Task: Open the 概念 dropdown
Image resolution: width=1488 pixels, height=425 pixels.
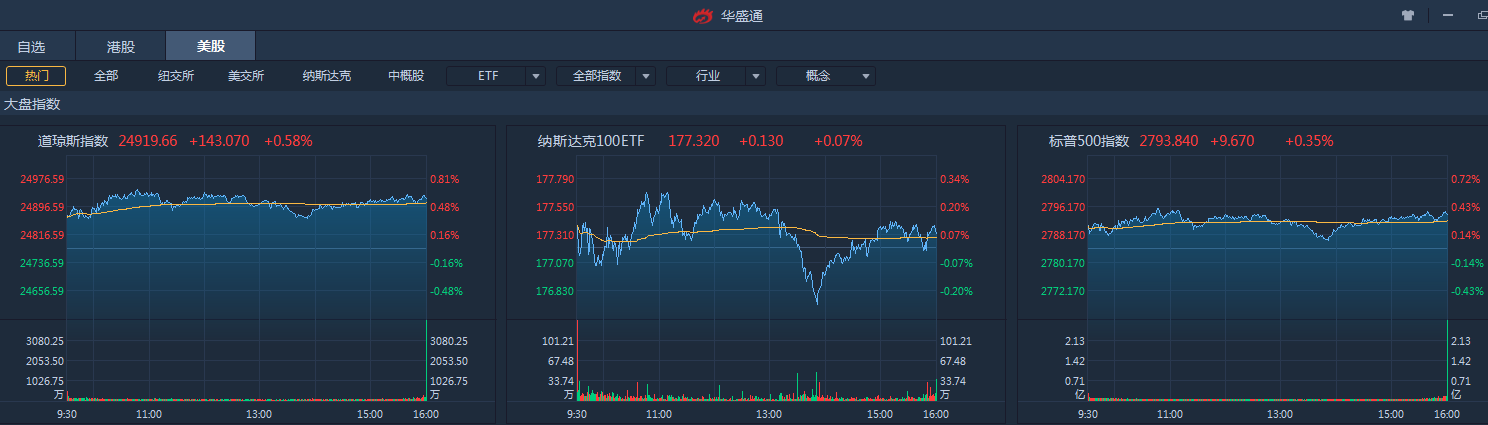Action: click(x=826, y=76)
